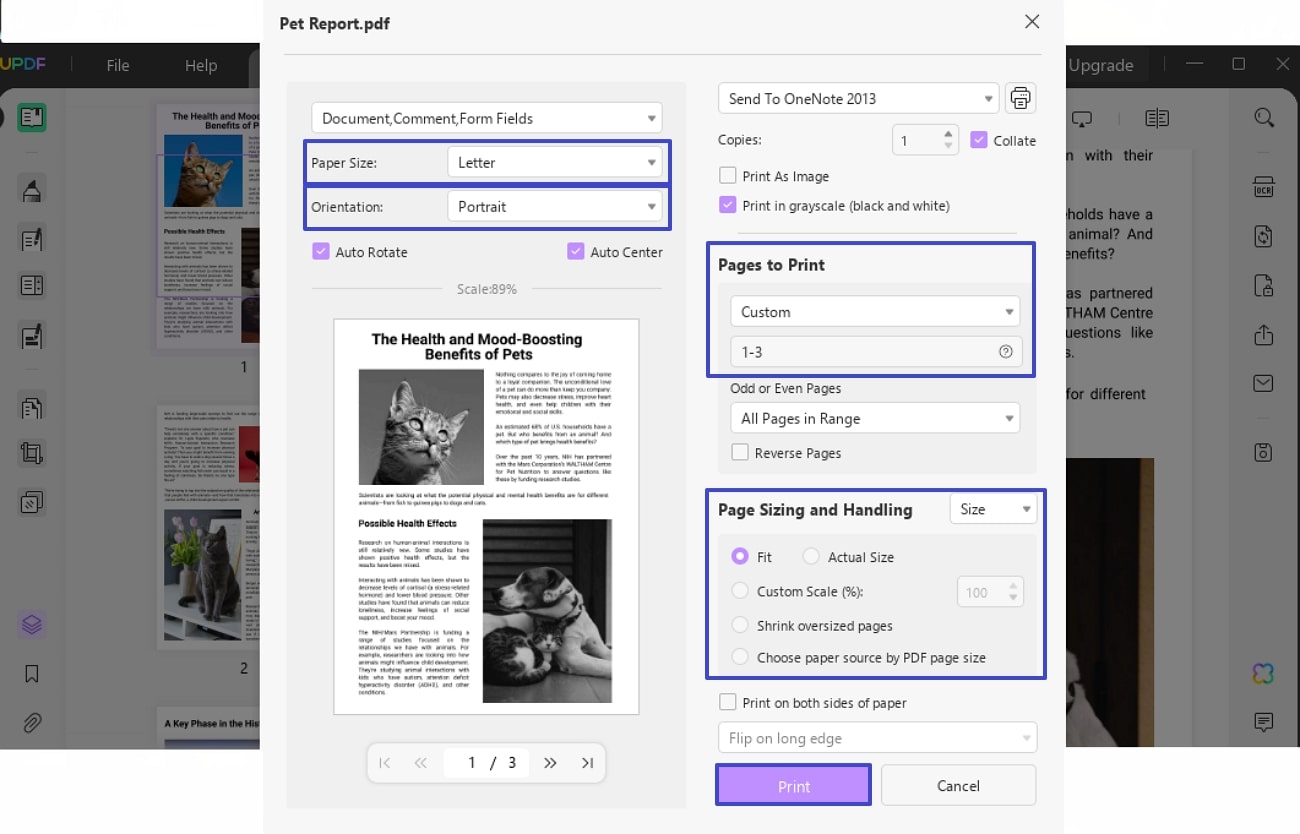This screenshot has height=834, width=1300.
Task: Open printer properties icon beside printer dropdown
Action: point(1019,97)
